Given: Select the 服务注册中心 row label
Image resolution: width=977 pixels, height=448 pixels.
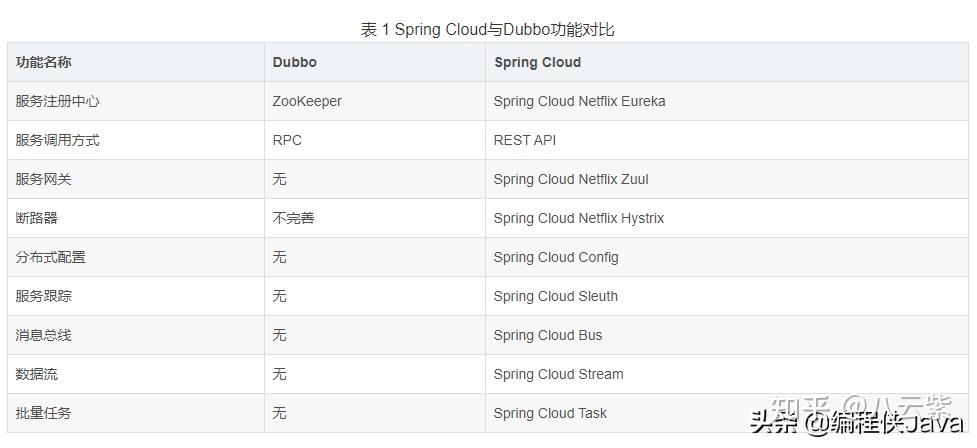Looking at the screenshot, I should tap(57, 101).
